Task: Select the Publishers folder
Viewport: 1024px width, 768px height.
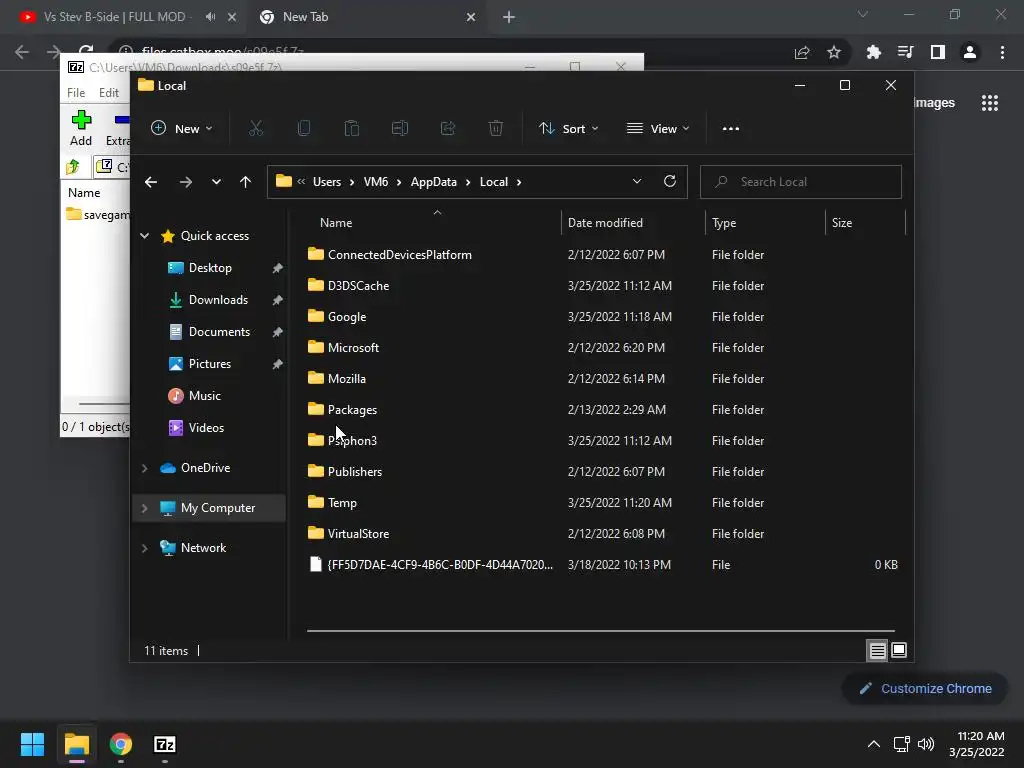Action: point(355,472)
